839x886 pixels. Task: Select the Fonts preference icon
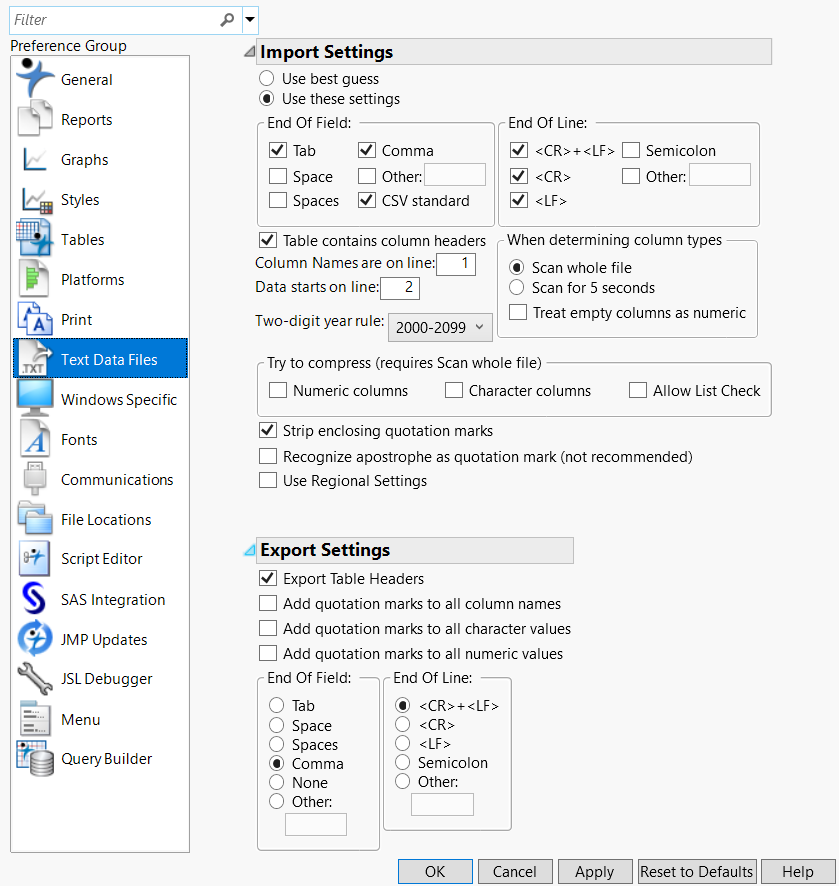pos(35,439)
